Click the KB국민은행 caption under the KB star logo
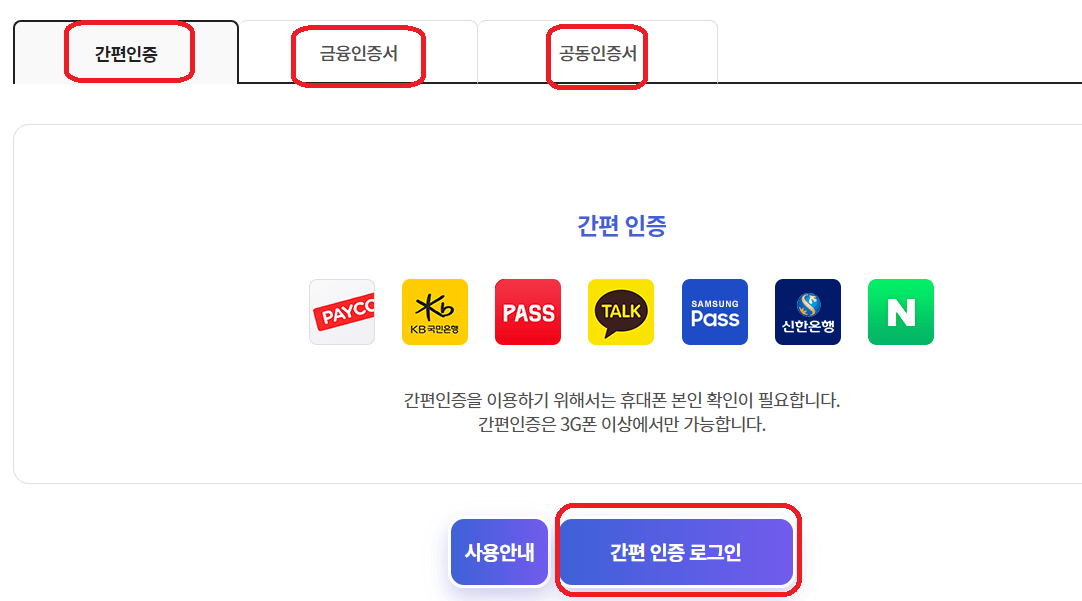1082x601 pixels. pos(435,329)
